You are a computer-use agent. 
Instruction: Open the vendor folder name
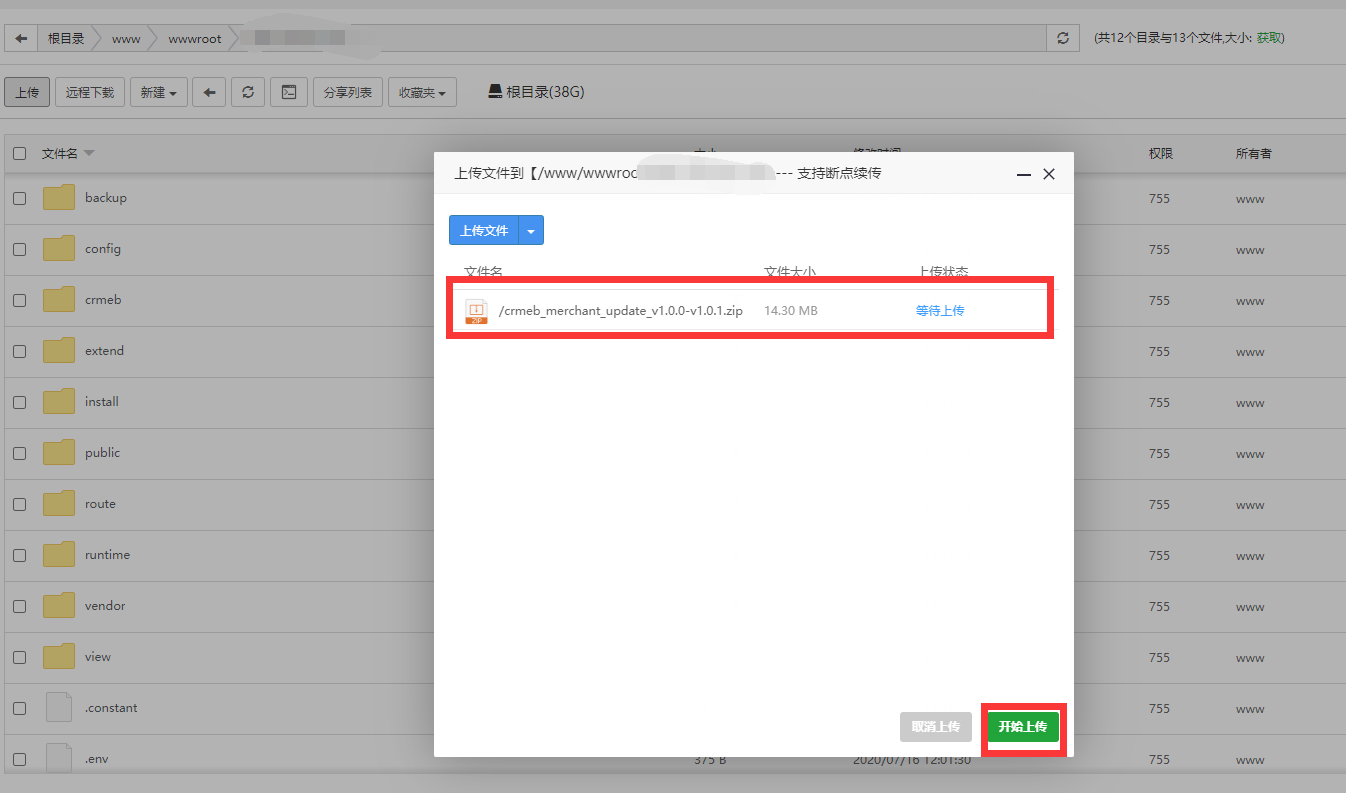click(105, 606)
